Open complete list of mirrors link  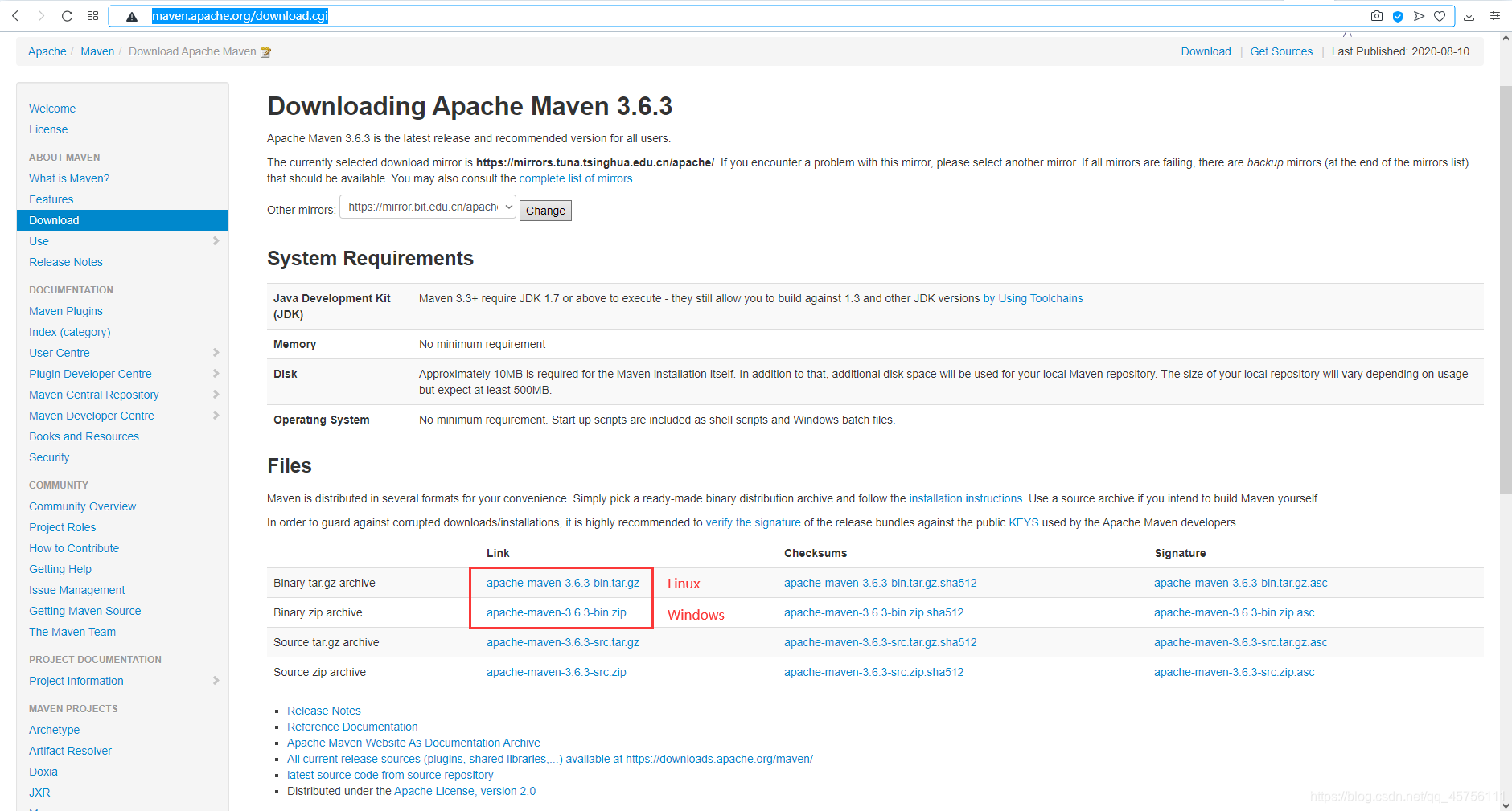(x=576, y=178)
